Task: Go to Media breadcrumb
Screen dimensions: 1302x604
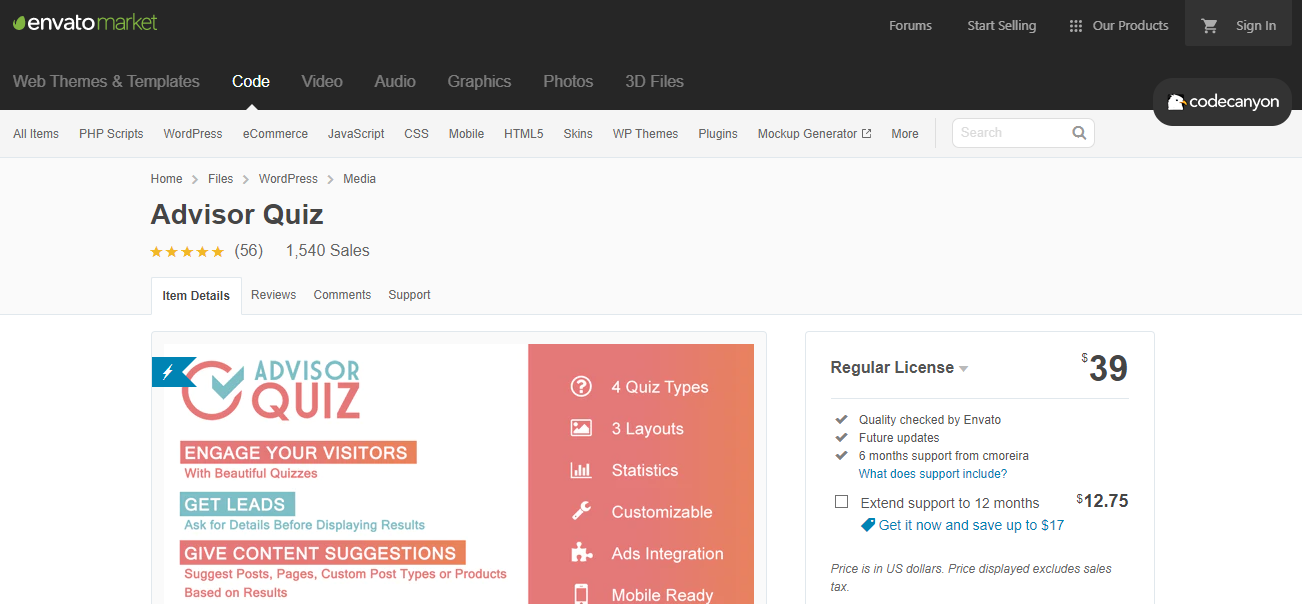Action: point(359,179)
